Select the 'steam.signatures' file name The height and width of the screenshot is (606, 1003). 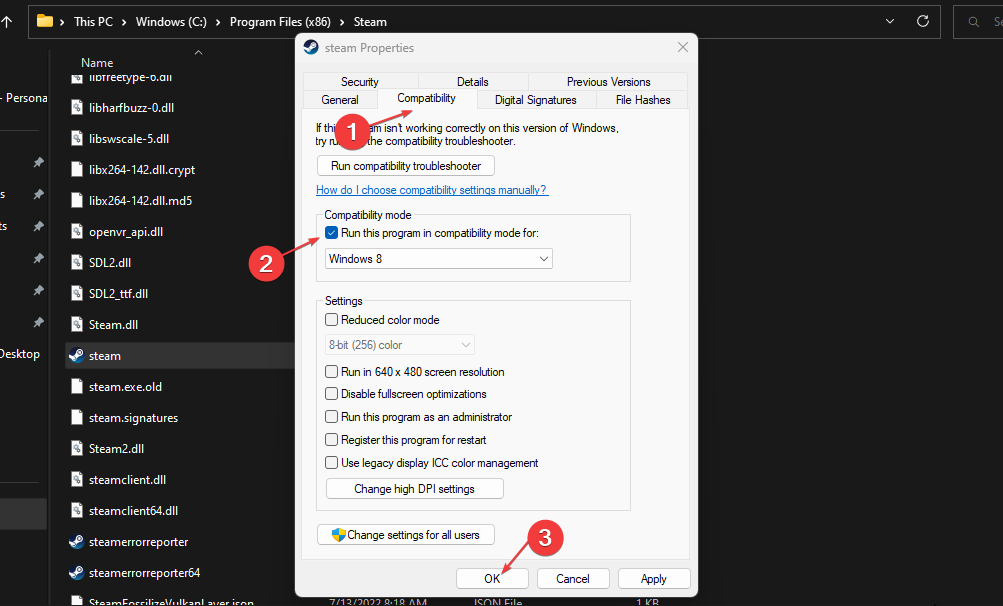[134, 418]
